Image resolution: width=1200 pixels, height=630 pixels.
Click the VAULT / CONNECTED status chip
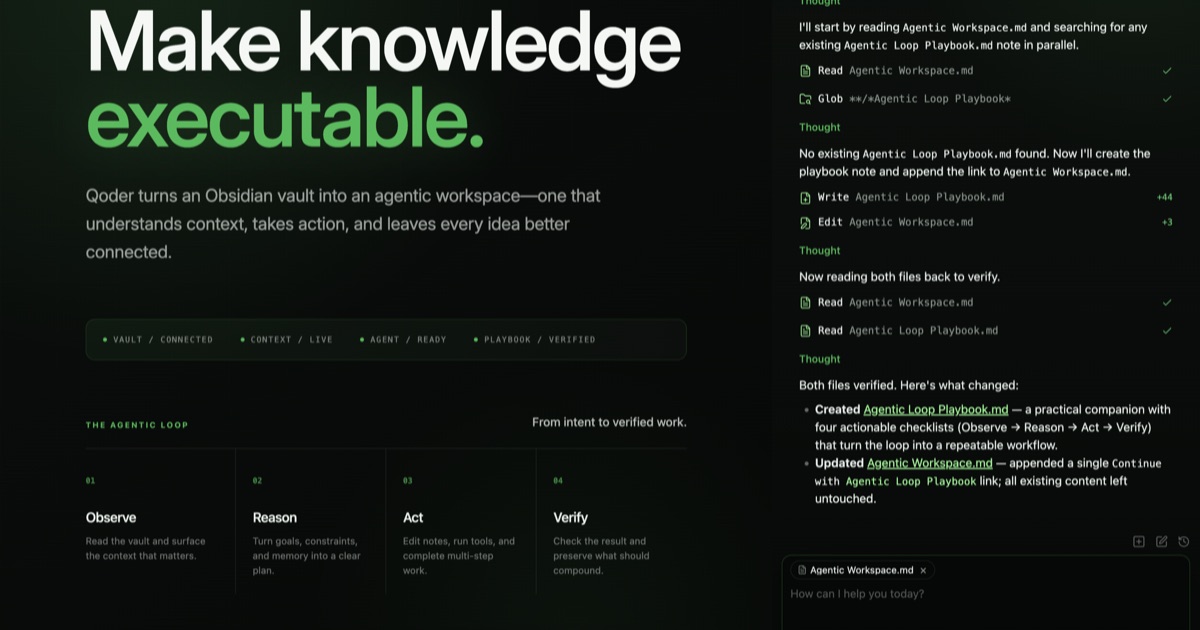pyautogui.click(x=158, y=340)
